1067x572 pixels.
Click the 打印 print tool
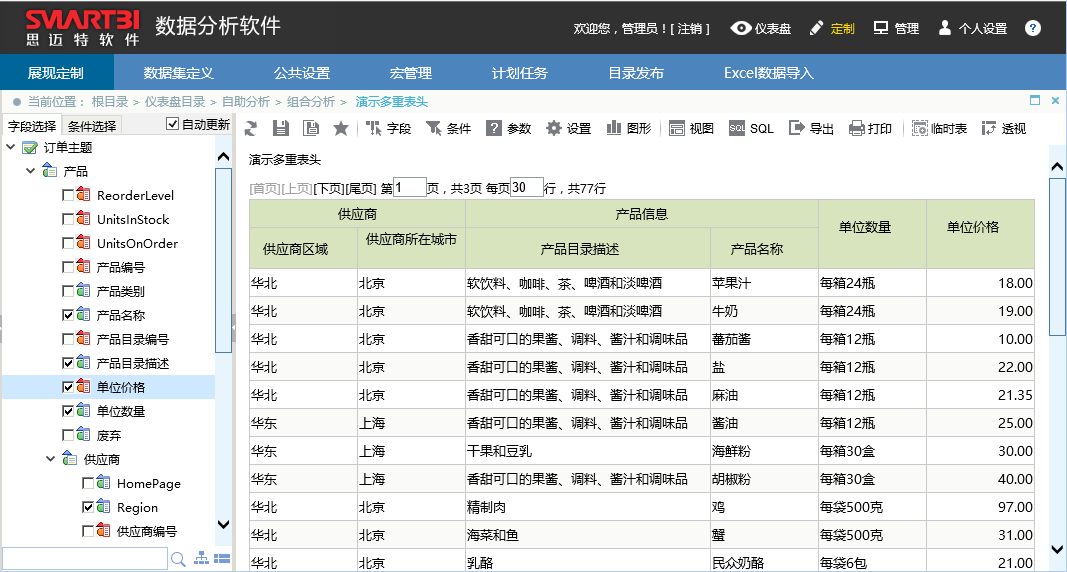(x=870, y=129)
